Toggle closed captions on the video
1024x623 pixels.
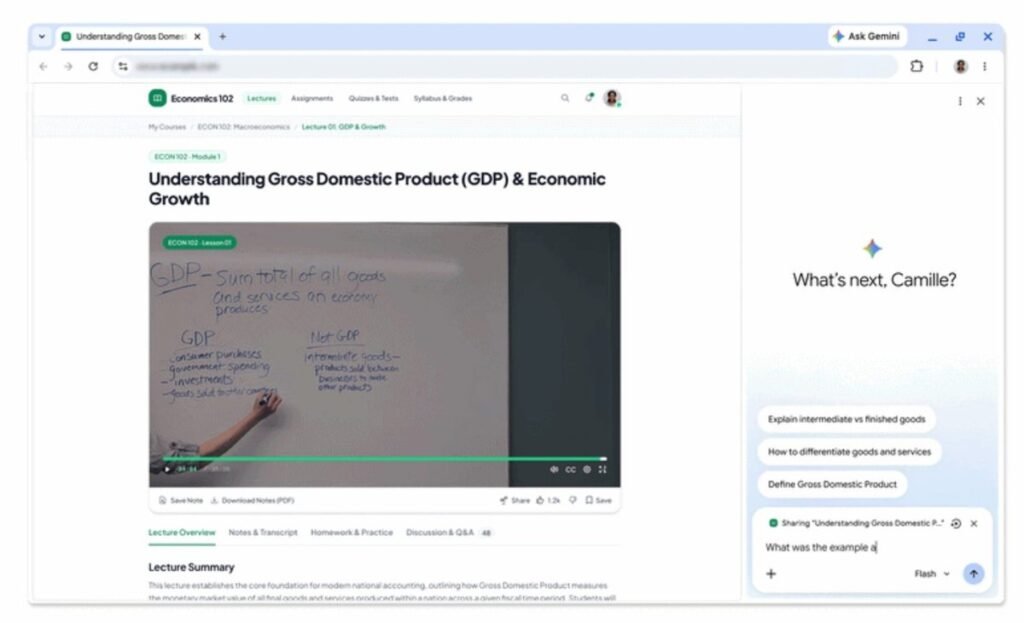(570, 470)
